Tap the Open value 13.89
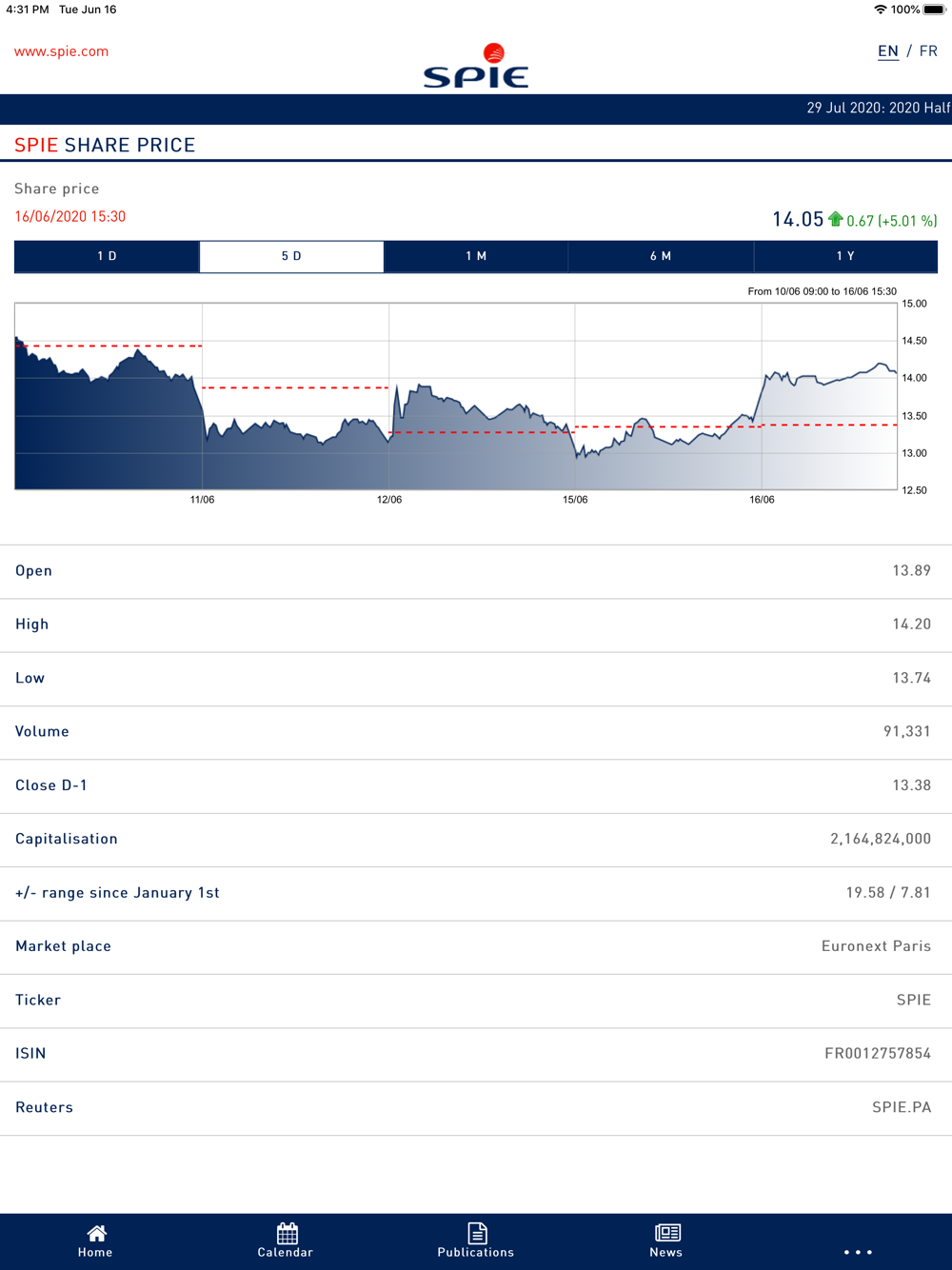The height and width of the screenshot is (1270, 952). coord(911,571)
